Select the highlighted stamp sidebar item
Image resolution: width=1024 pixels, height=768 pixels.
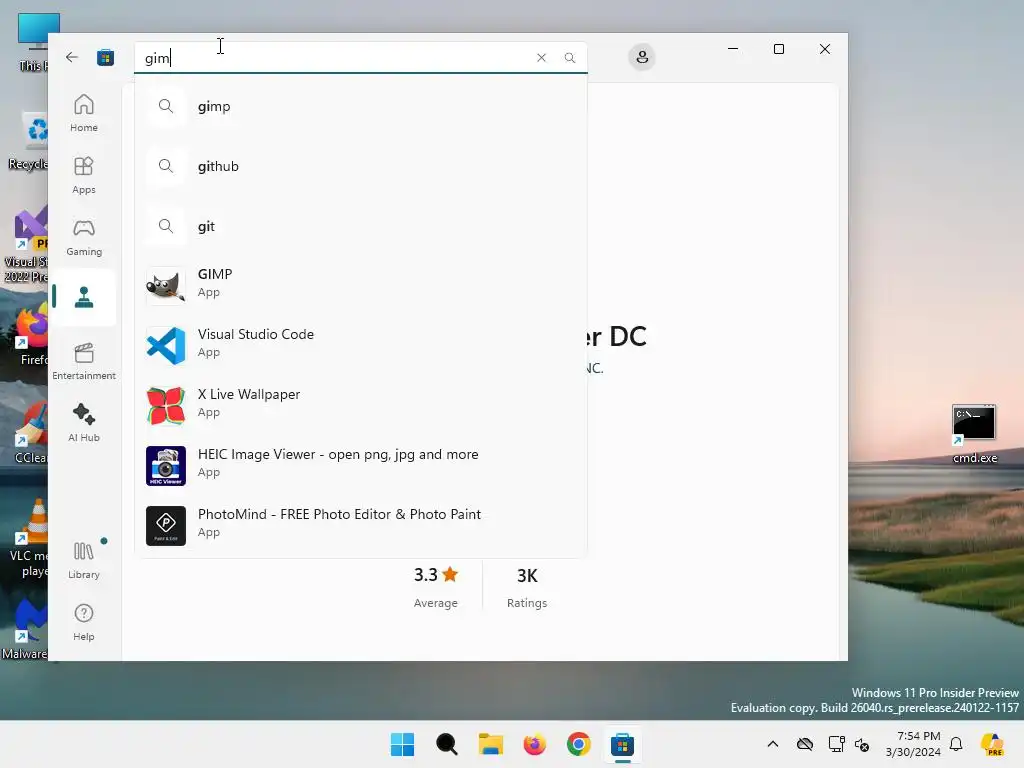(x=84, y=297)
